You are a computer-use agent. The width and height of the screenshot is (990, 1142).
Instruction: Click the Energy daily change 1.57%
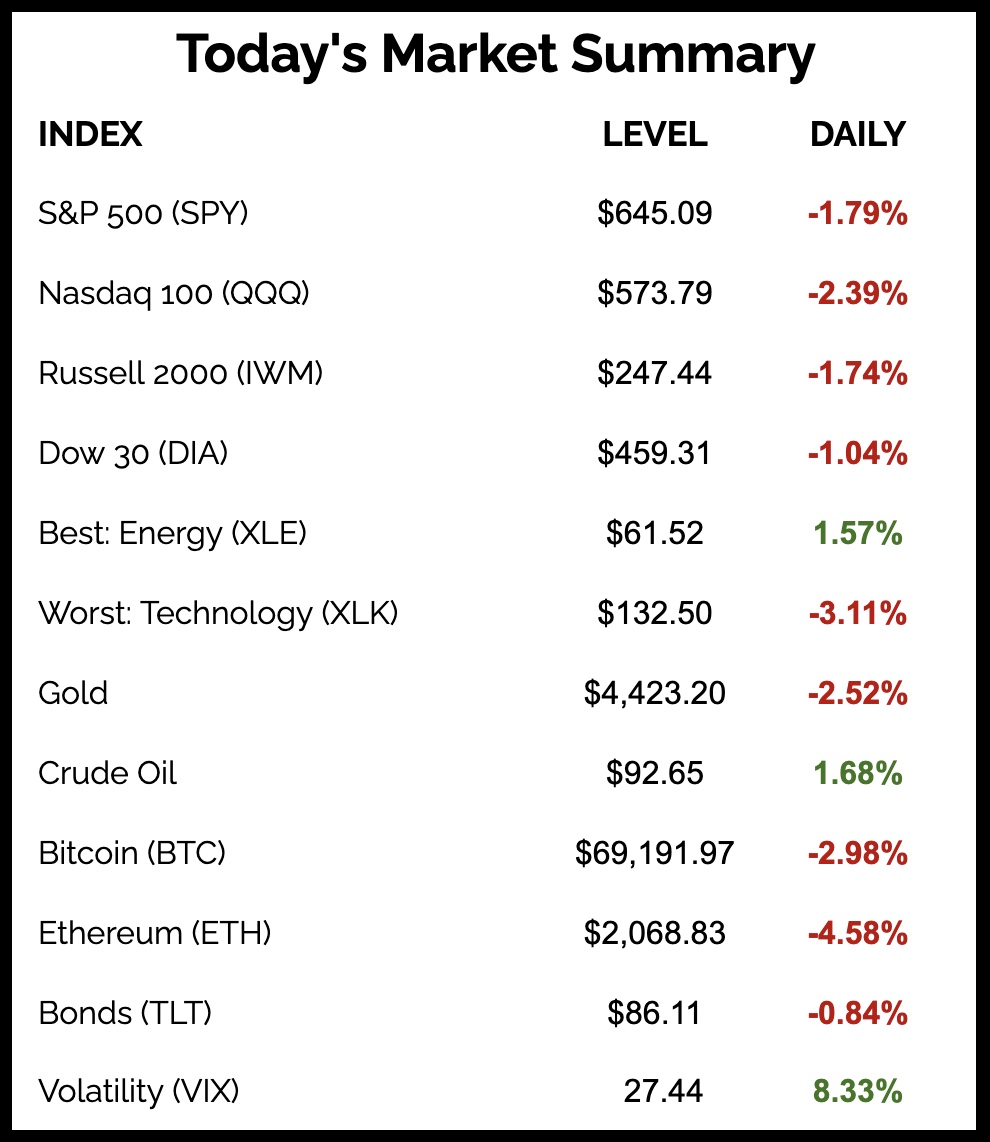point(857,533)
